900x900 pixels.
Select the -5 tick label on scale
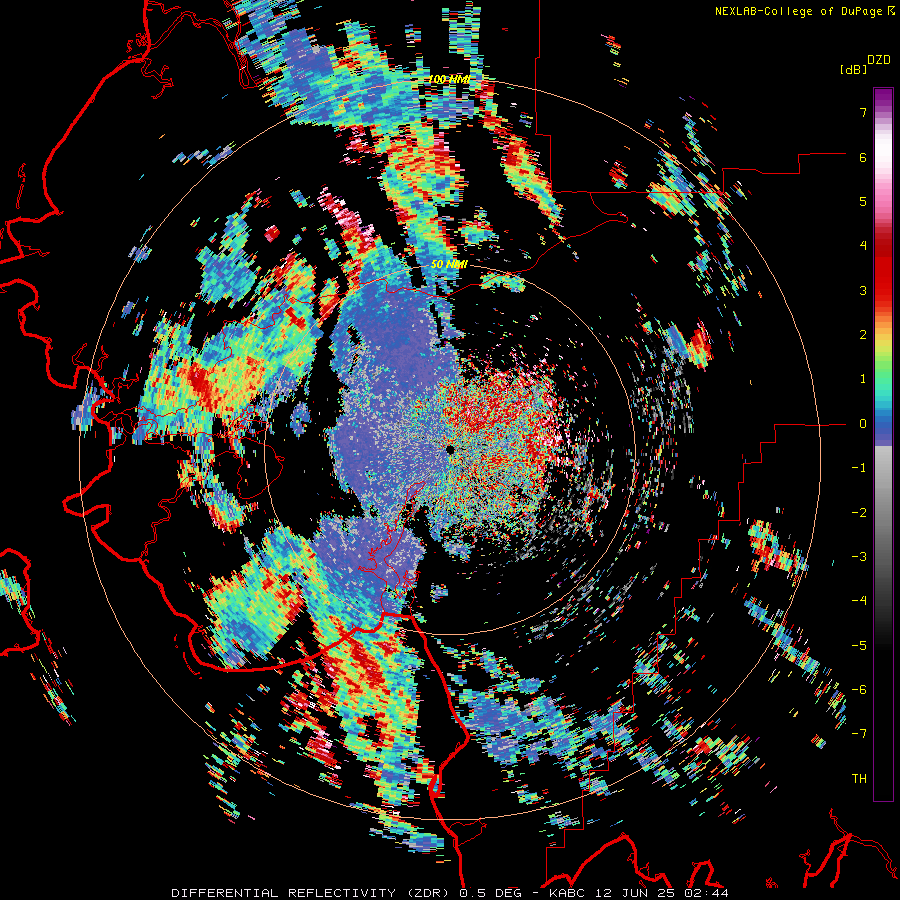click(859, 646)
